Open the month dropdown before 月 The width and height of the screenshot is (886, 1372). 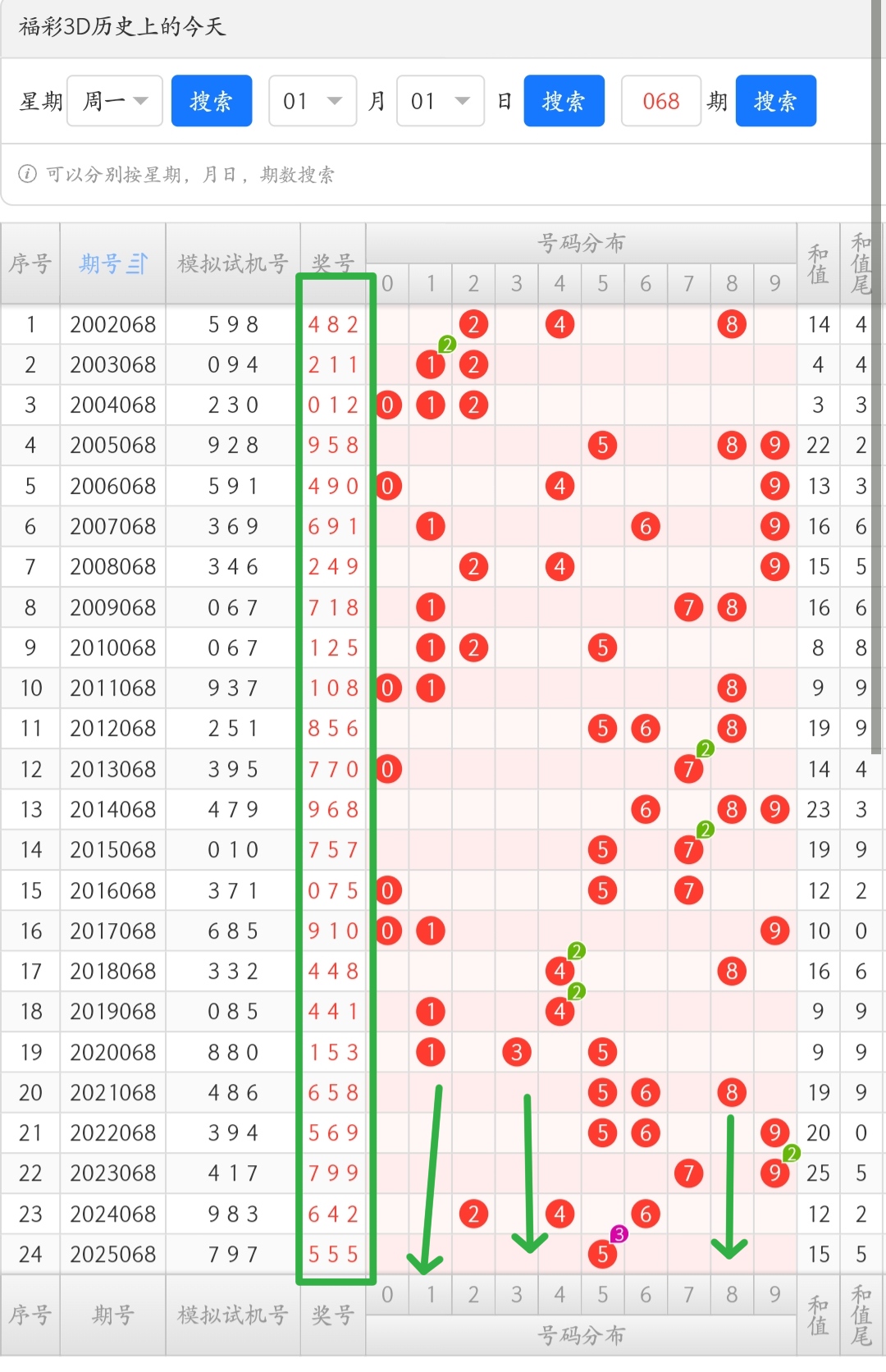(x=313, y=101)
